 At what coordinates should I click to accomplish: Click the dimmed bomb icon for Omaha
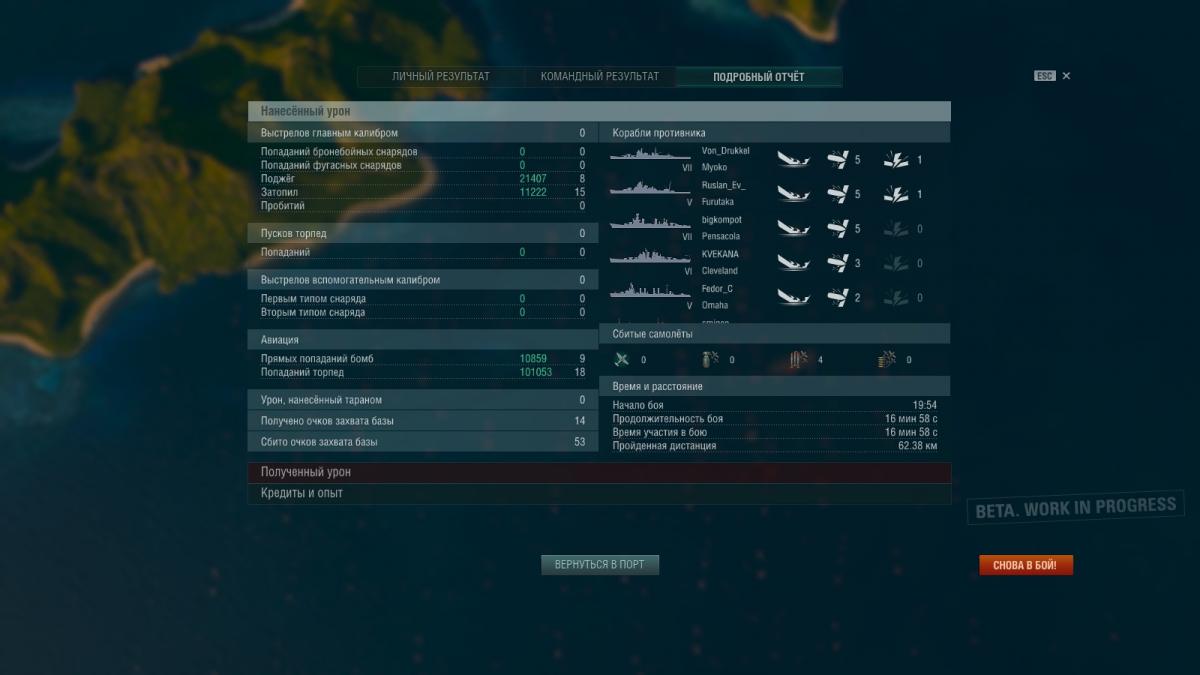(896, 298)
